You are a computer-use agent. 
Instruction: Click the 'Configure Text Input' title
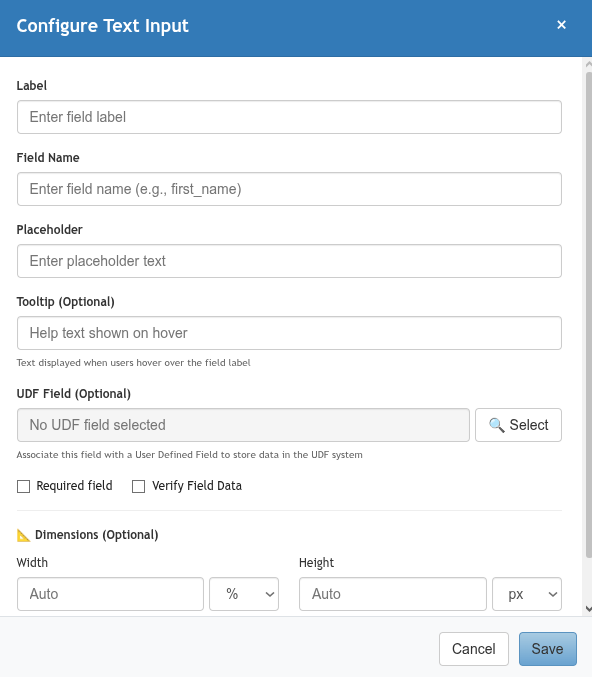(x=102, y=26)
